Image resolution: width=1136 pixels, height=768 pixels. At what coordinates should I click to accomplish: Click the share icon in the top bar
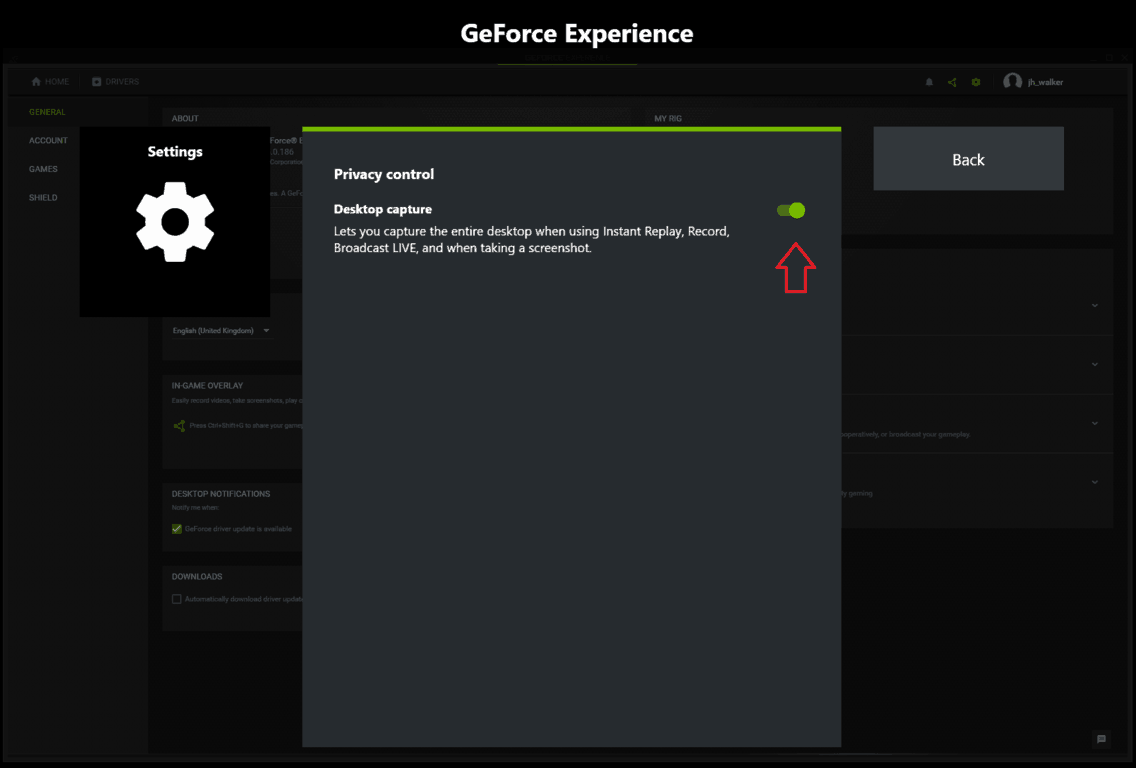(x=952, y=82)
